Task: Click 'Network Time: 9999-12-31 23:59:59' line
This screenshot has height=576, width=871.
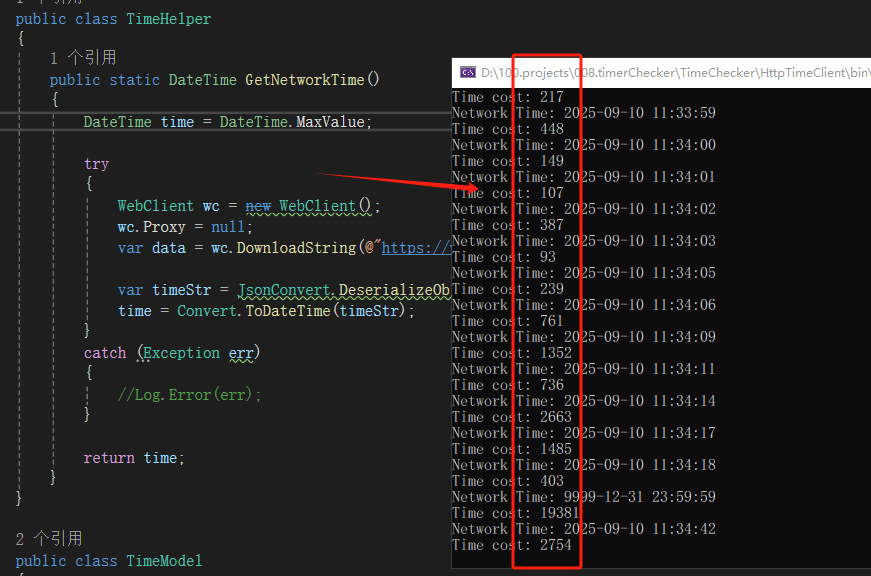Action: tap(584, 497)
